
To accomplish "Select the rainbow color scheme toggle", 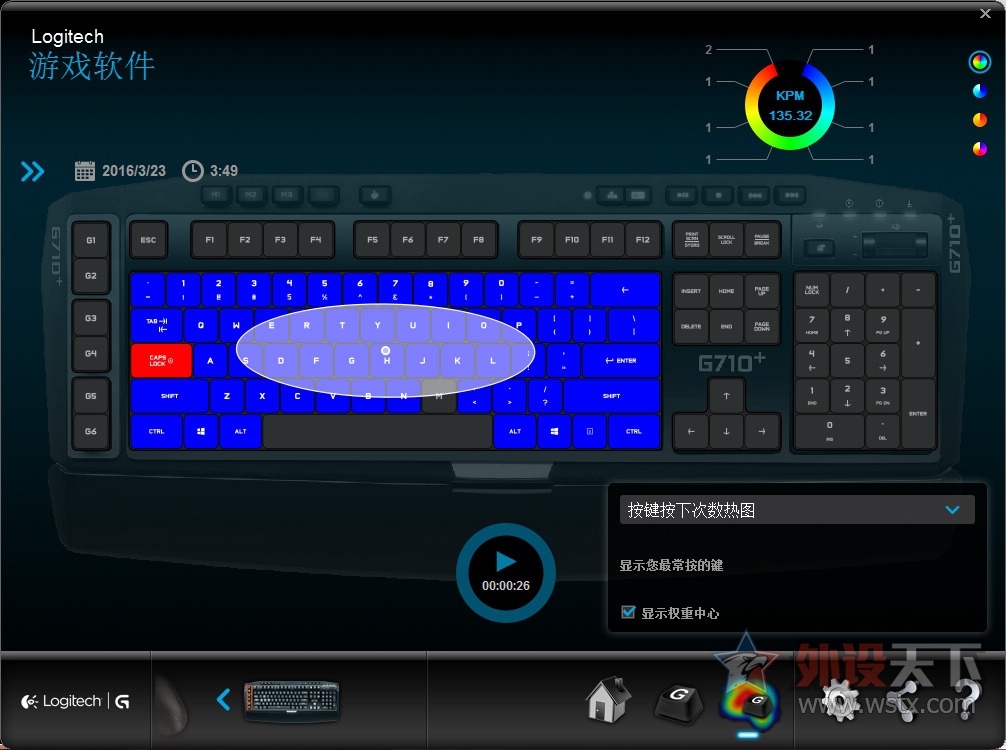I will pyautogui.click(x=980, y=62).
